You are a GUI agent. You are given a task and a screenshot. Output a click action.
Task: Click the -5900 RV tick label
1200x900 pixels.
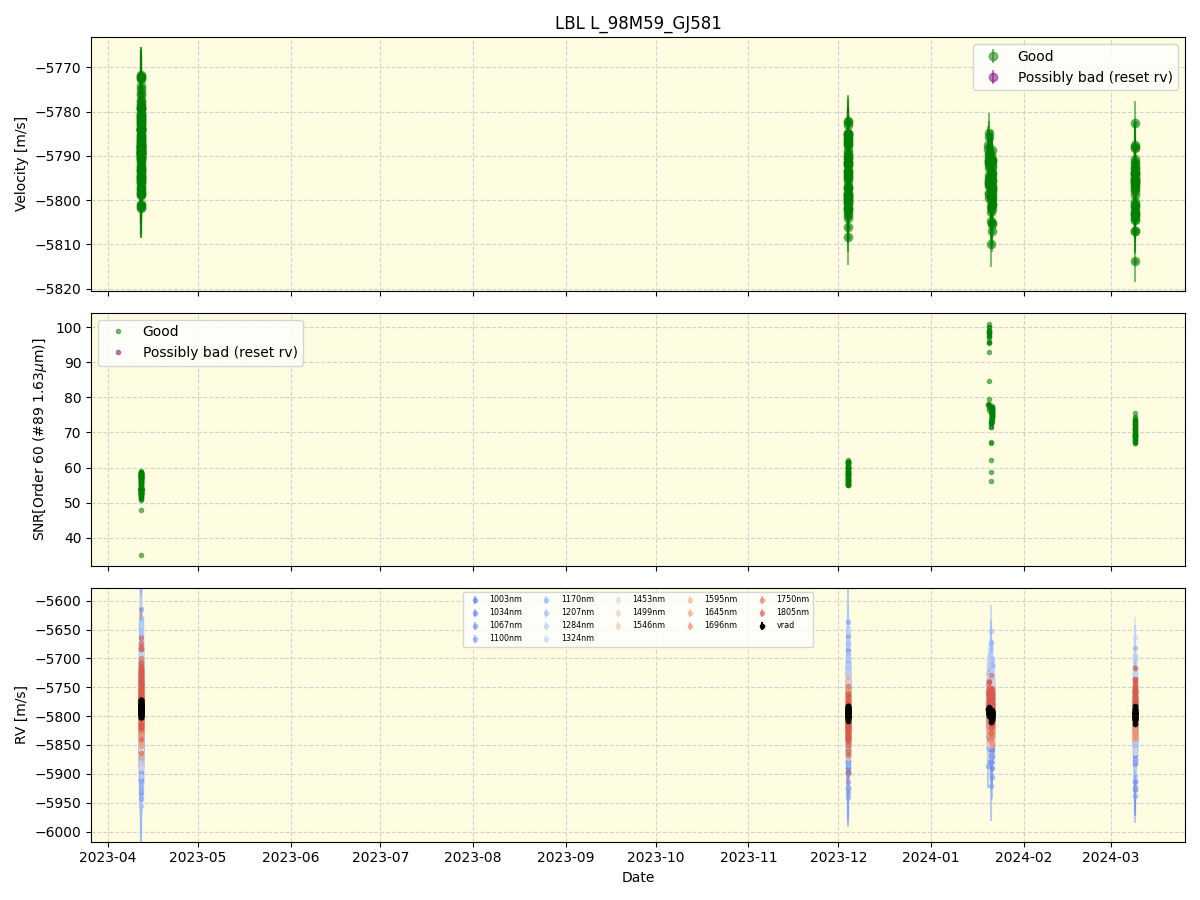[x=61, y=774]
